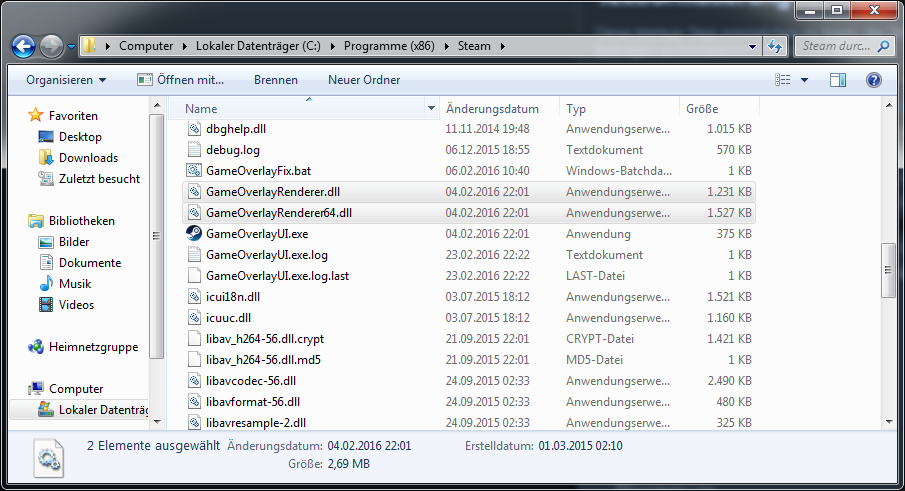Click details pane file thumbnail icon
The height and width of the screenshot is (491, 905).
tap(48, 458)
